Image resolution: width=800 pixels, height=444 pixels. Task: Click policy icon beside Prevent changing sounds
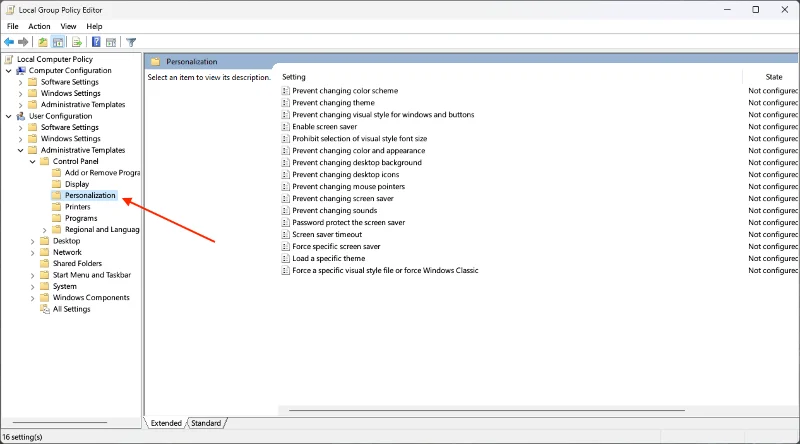point(286,210)
